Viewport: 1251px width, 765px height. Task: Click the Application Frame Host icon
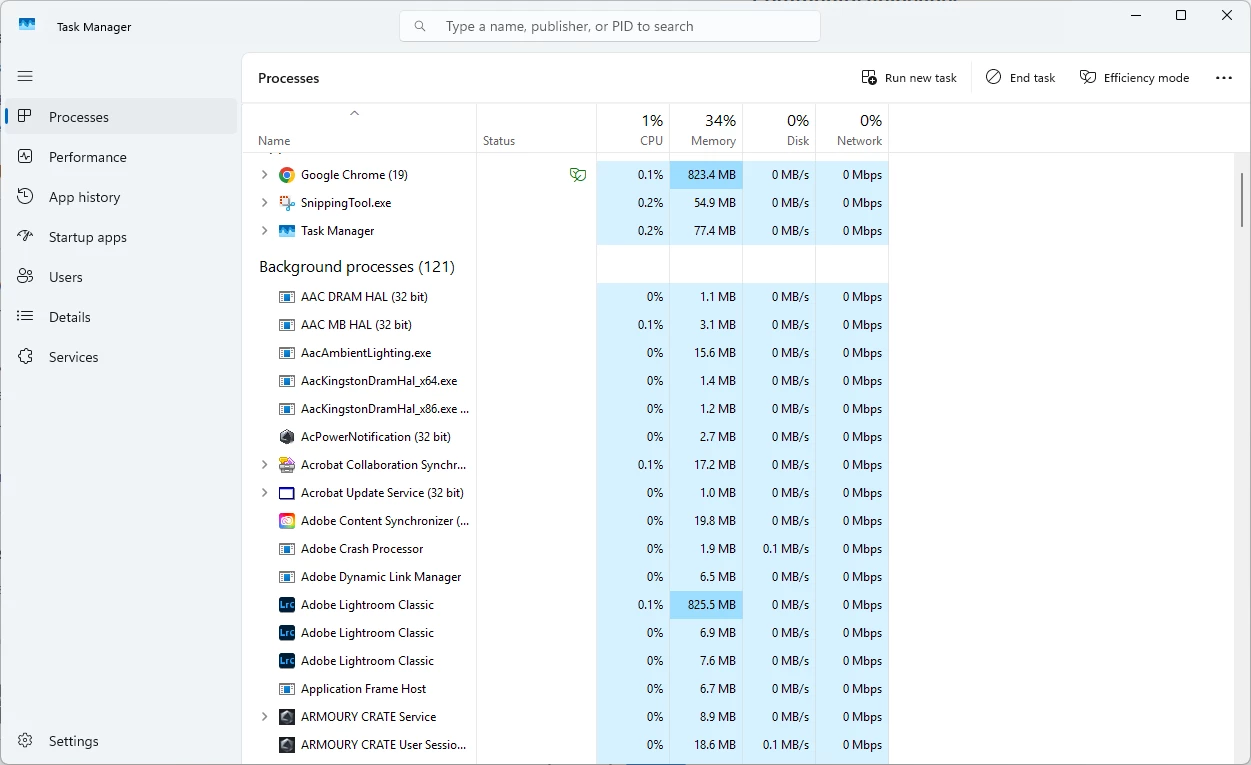(287, 689)
